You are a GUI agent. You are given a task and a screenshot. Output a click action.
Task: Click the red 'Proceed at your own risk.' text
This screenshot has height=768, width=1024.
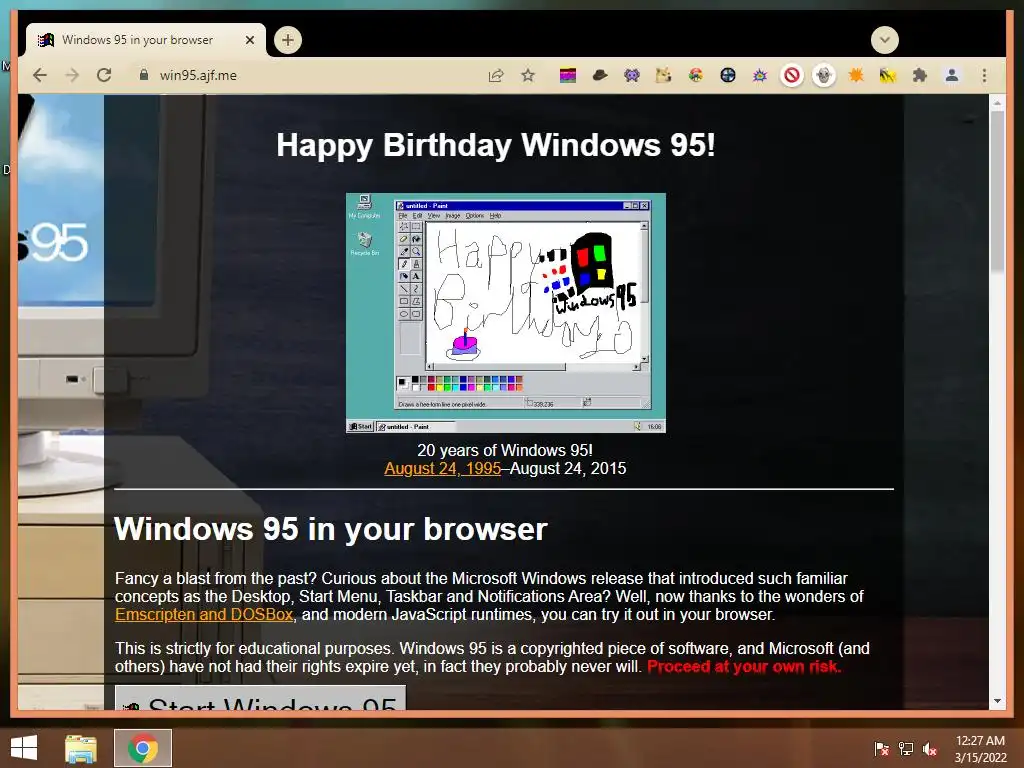[x=744, y=667]
